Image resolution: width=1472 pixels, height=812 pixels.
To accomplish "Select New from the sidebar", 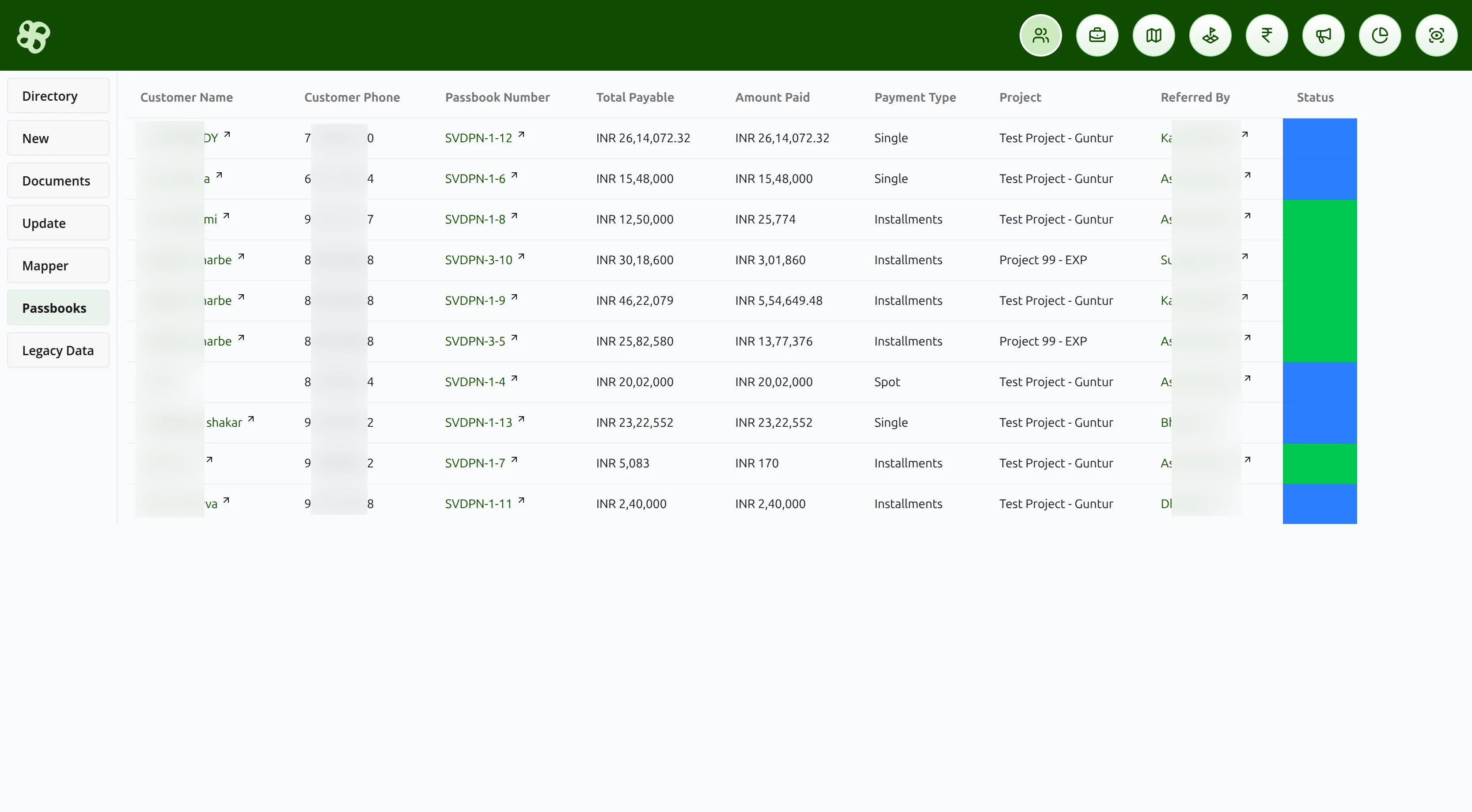I will [x=57, y=138].
